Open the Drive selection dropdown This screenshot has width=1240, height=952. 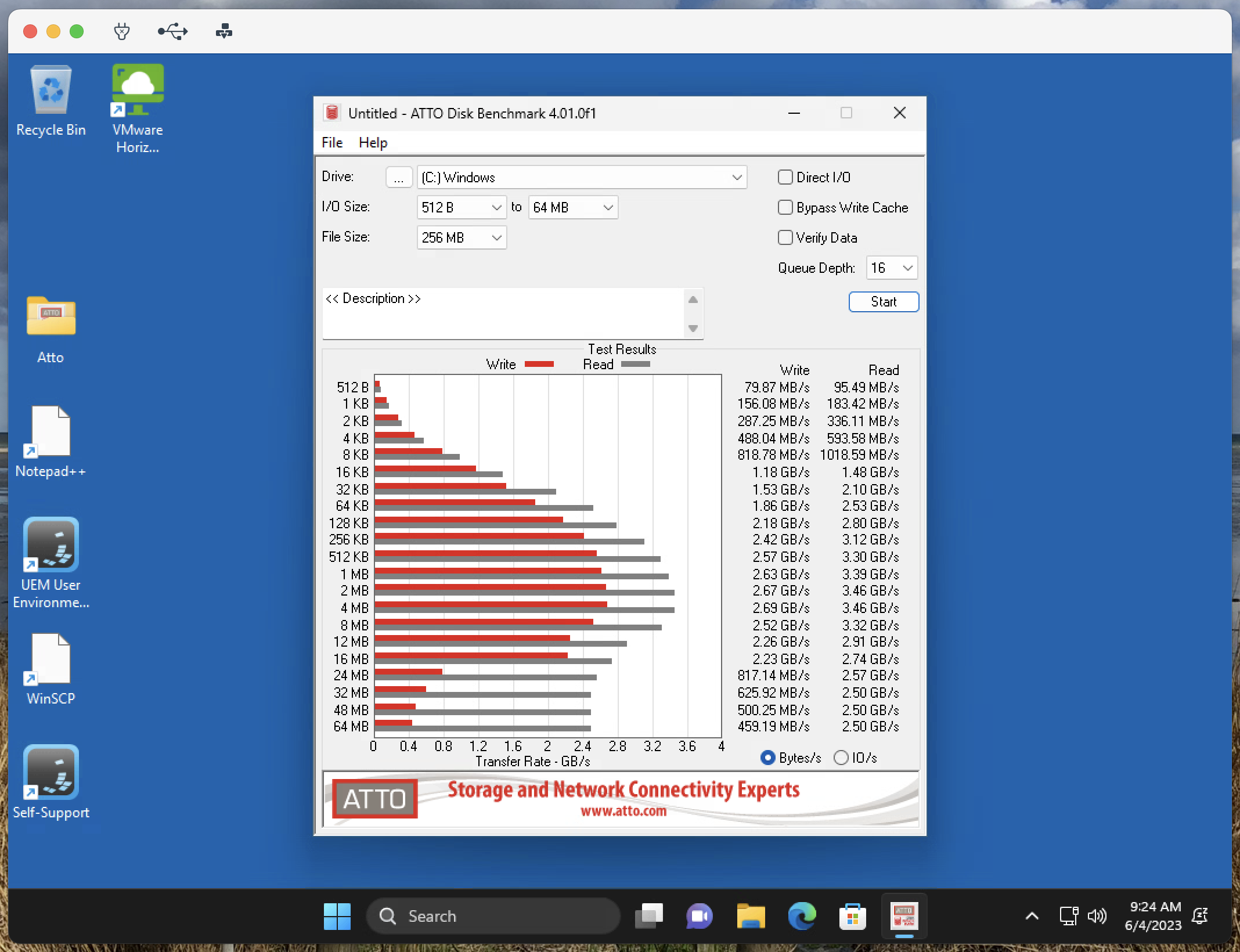[x=737, y=177]
